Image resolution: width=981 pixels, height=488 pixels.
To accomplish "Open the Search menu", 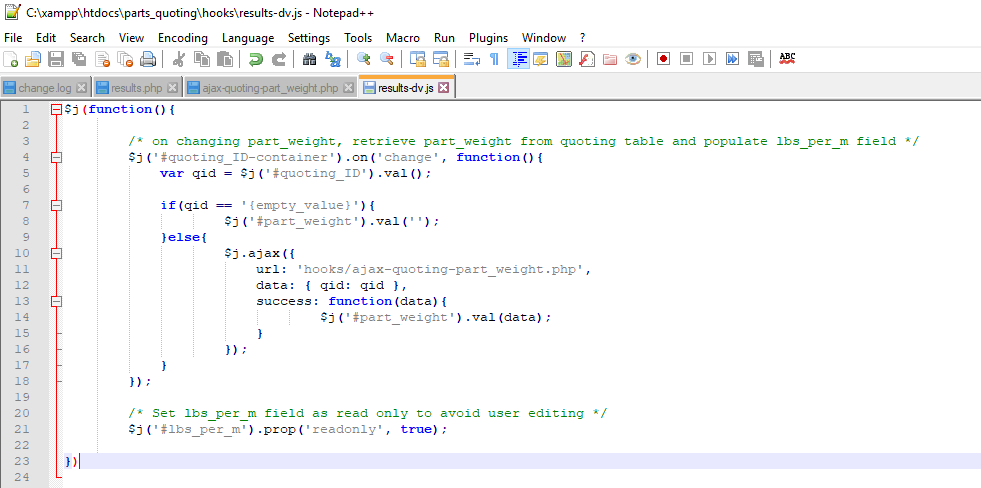I will [88, 38].
